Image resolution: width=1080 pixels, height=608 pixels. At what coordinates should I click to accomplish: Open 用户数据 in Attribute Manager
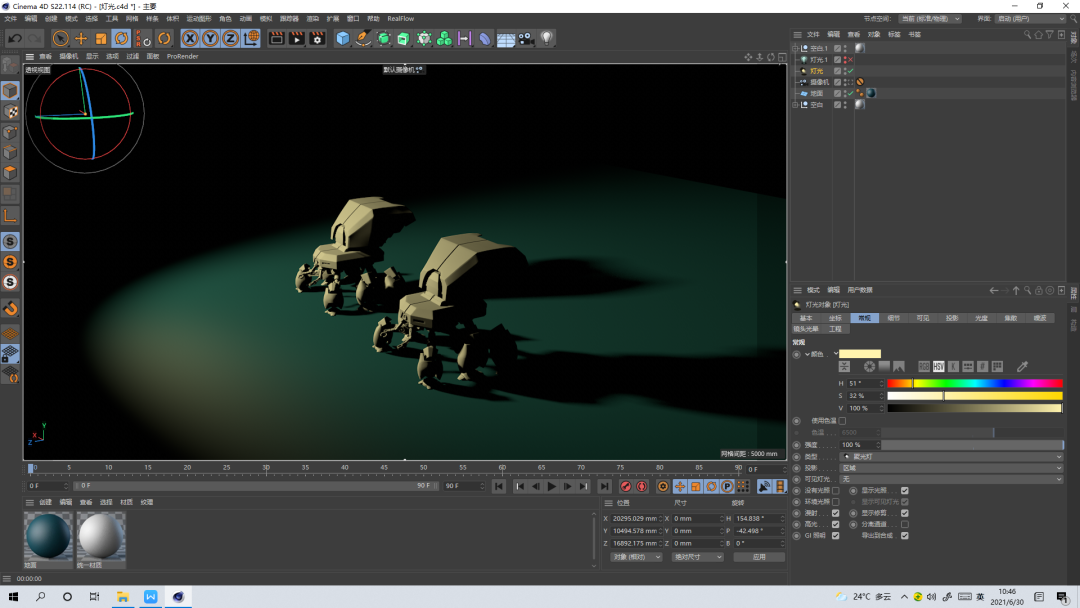(860, 291)
